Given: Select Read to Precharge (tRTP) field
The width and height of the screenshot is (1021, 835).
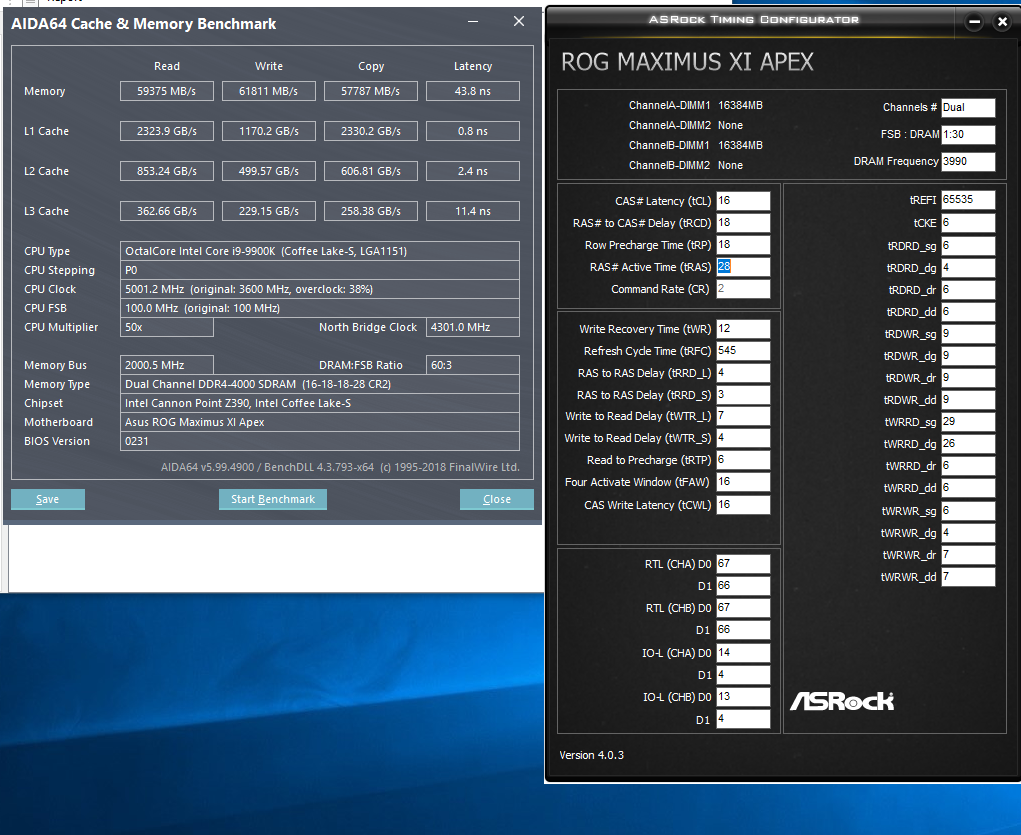Looking at the screenshot, I should pos(743,460).
